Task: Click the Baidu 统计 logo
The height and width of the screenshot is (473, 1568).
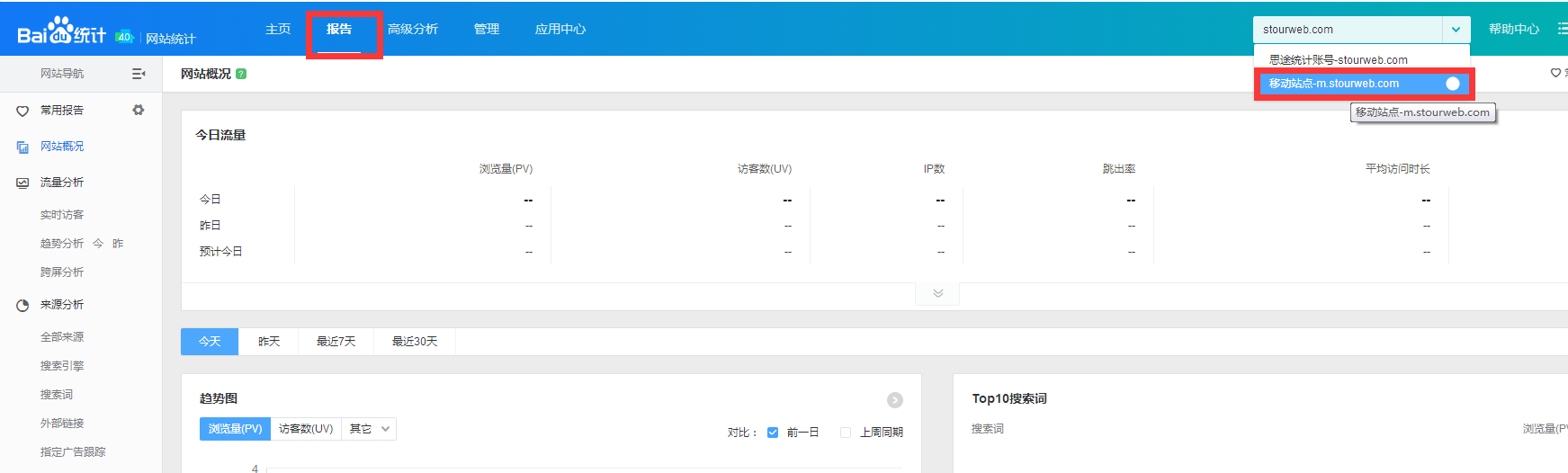Action: [x=61, y=32]
